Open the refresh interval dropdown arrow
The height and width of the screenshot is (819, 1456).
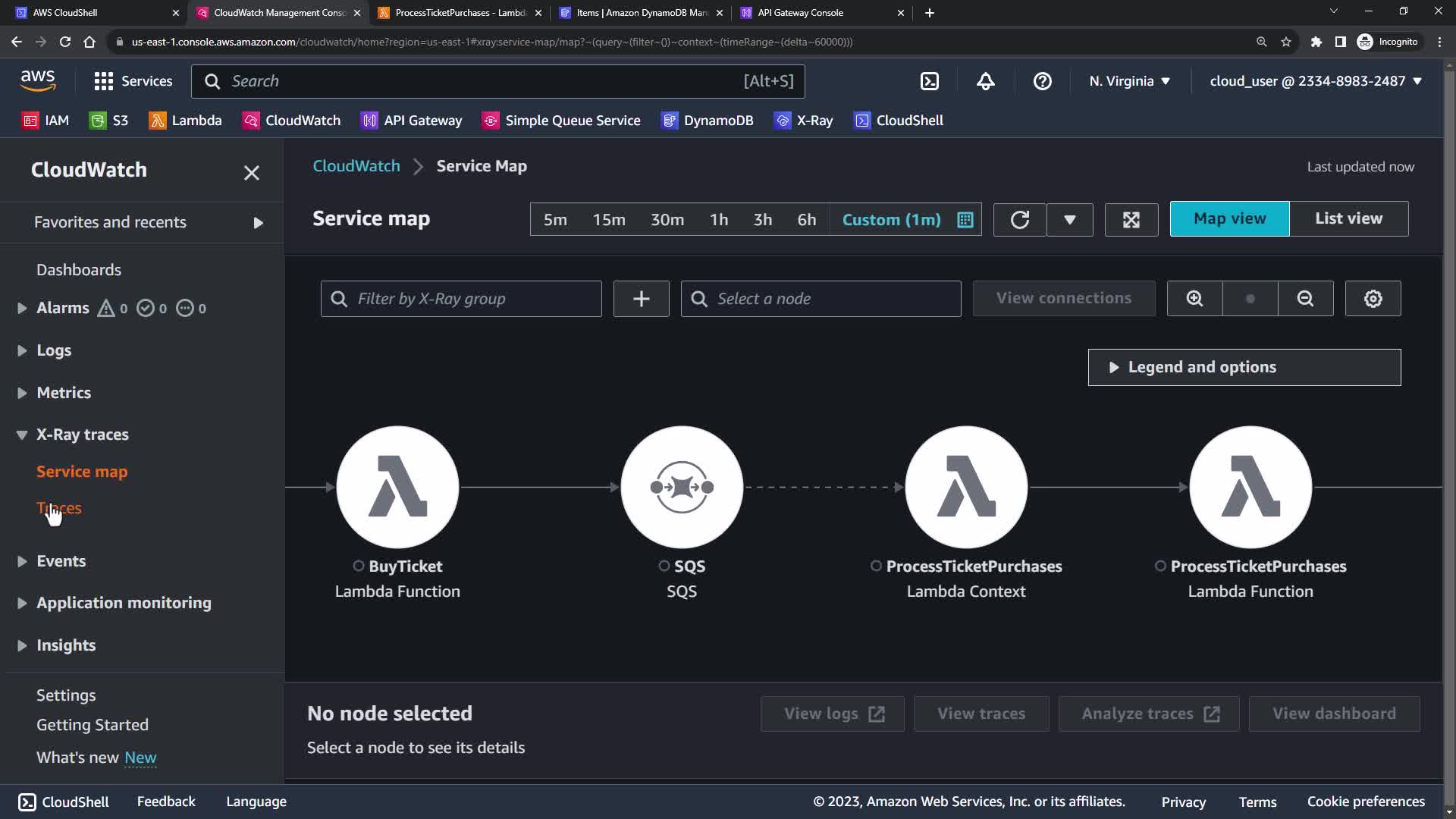click(1069, 220)
